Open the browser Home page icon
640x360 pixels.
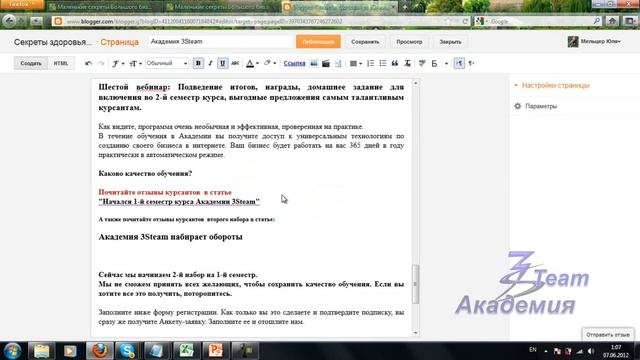(x=612, y=21)
